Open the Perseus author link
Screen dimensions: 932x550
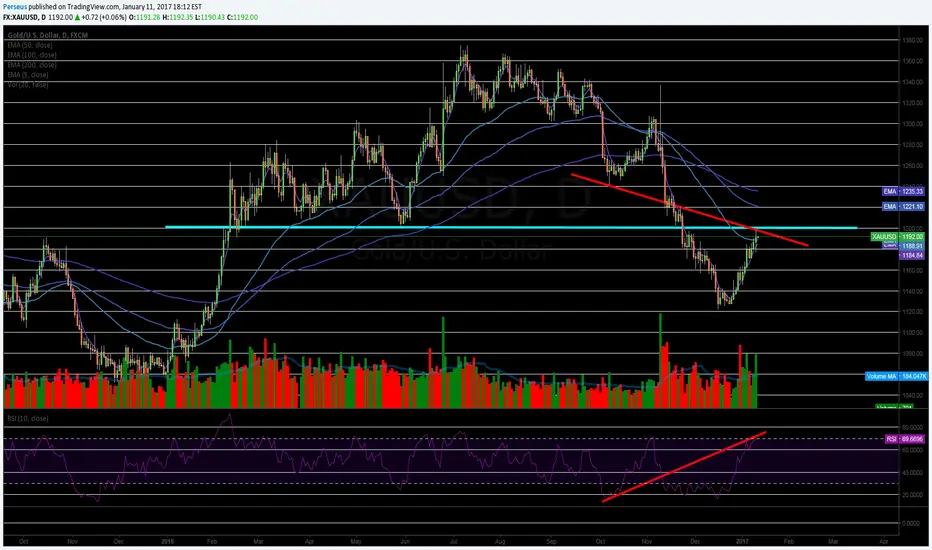(x=15, y=7)
